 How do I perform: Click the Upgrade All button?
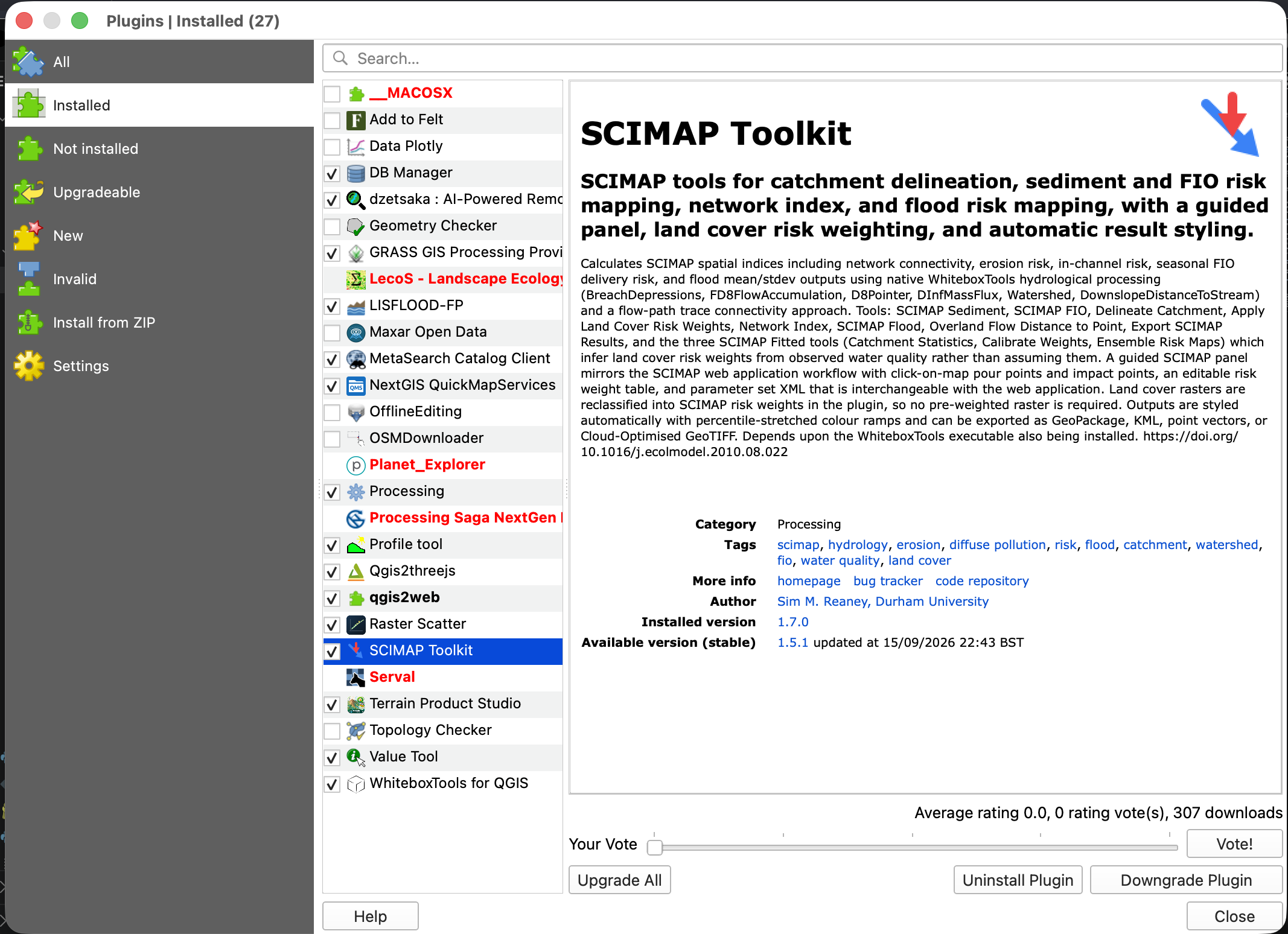pyautogui.click(x=619, y=880)
